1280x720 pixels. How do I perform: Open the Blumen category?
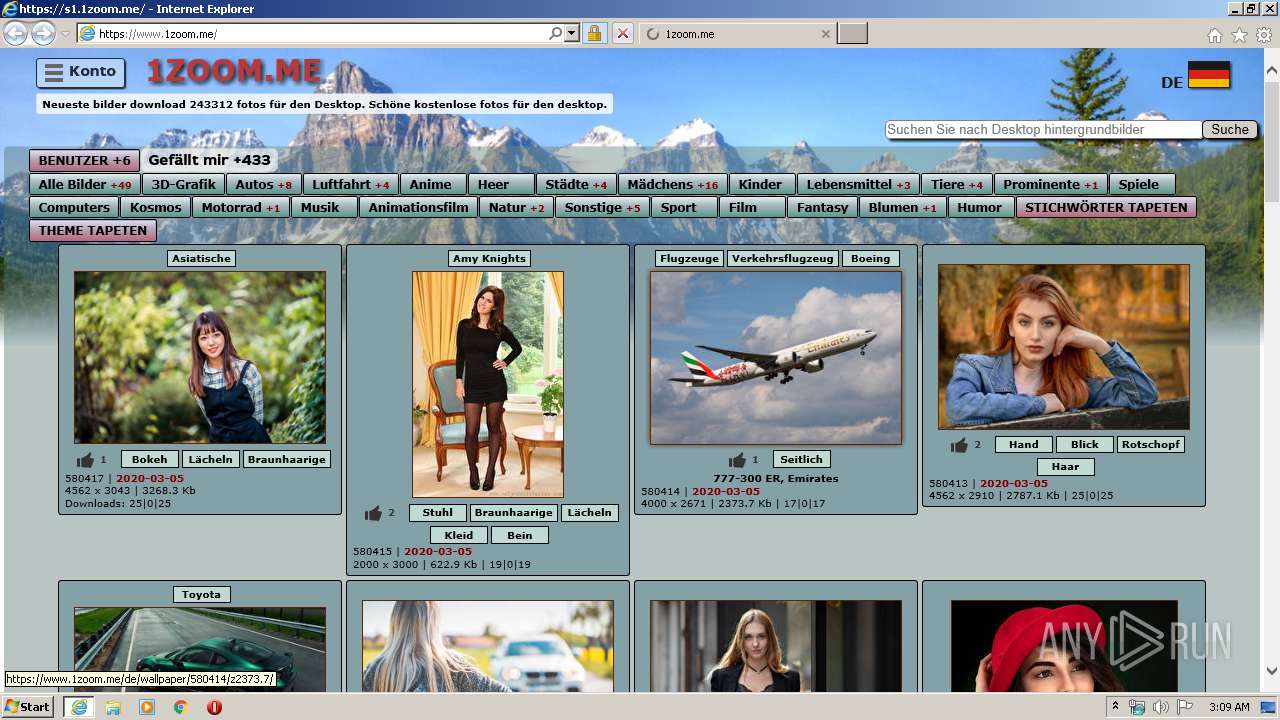tap(902, 207)
